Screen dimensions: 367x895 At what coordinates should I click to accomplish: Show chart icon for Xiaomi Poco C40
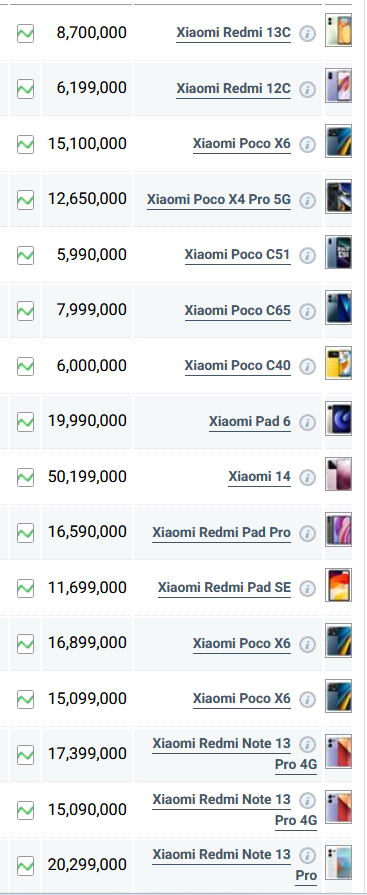click(x=25, y=366)
